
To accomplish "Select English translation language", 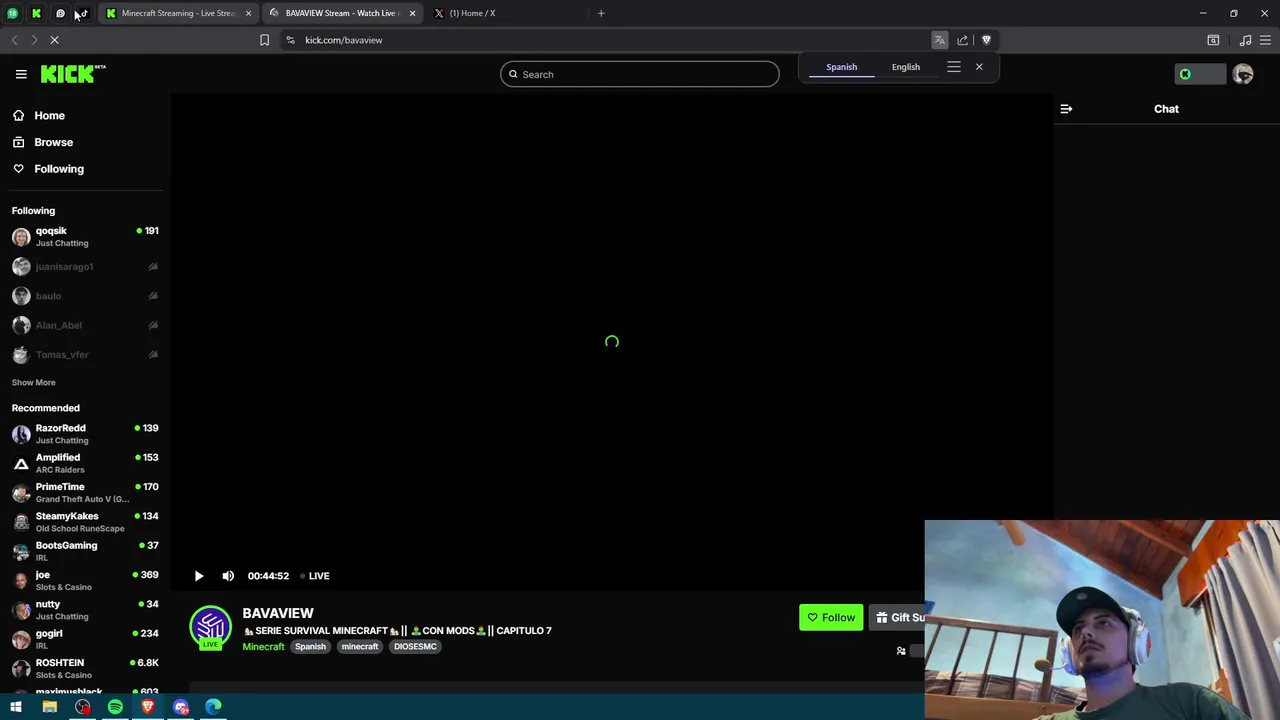I will pos(906,67).
